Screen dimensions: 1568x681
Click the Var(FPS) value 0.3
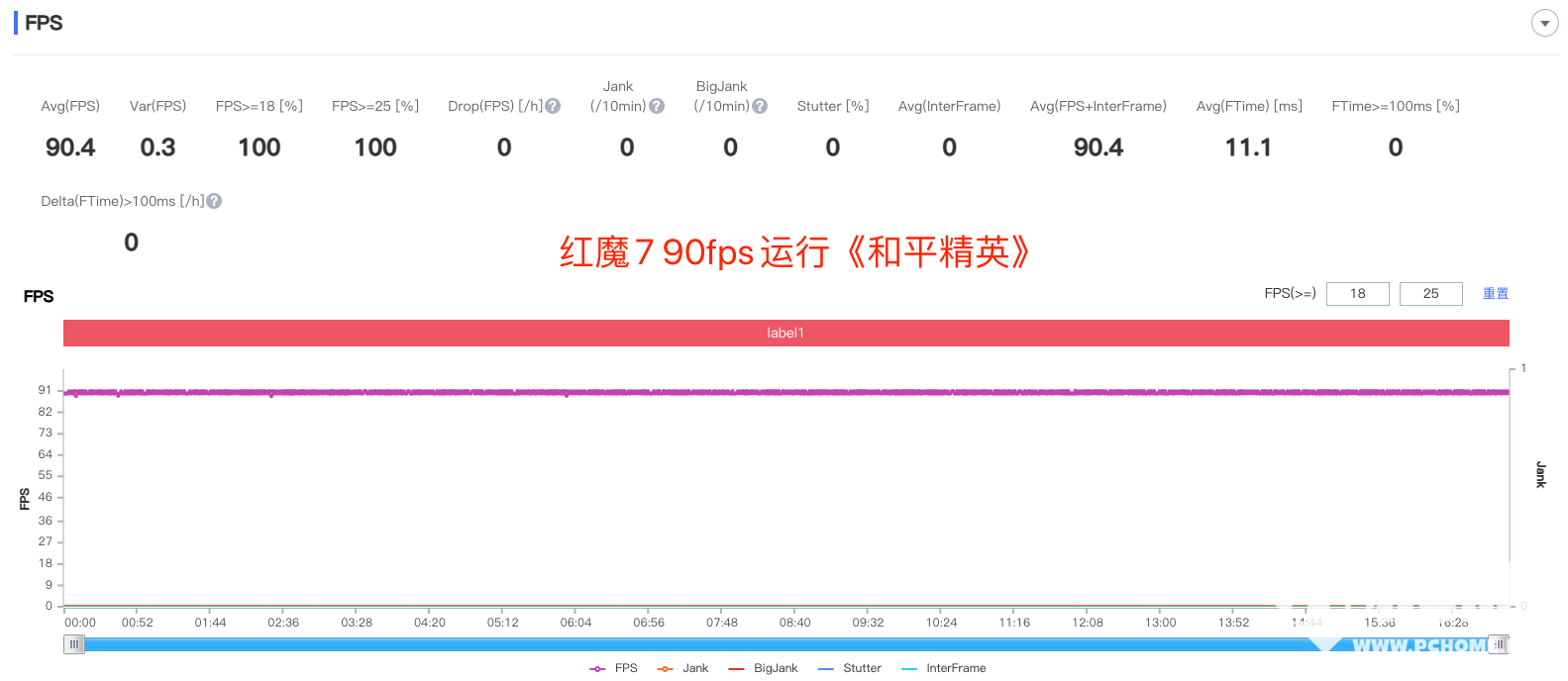click(157, 147)
